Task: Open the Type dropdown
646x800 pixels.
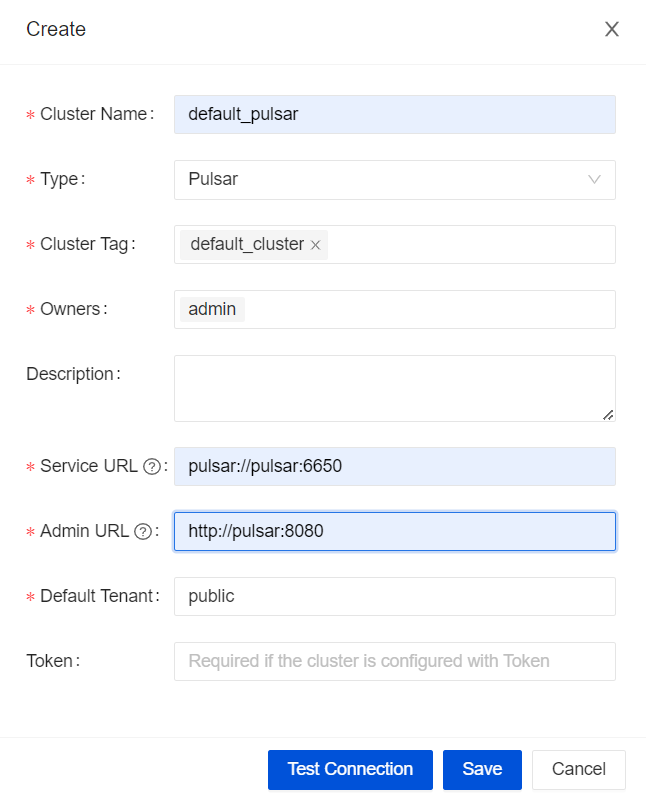Action: [x=394, y=179]
